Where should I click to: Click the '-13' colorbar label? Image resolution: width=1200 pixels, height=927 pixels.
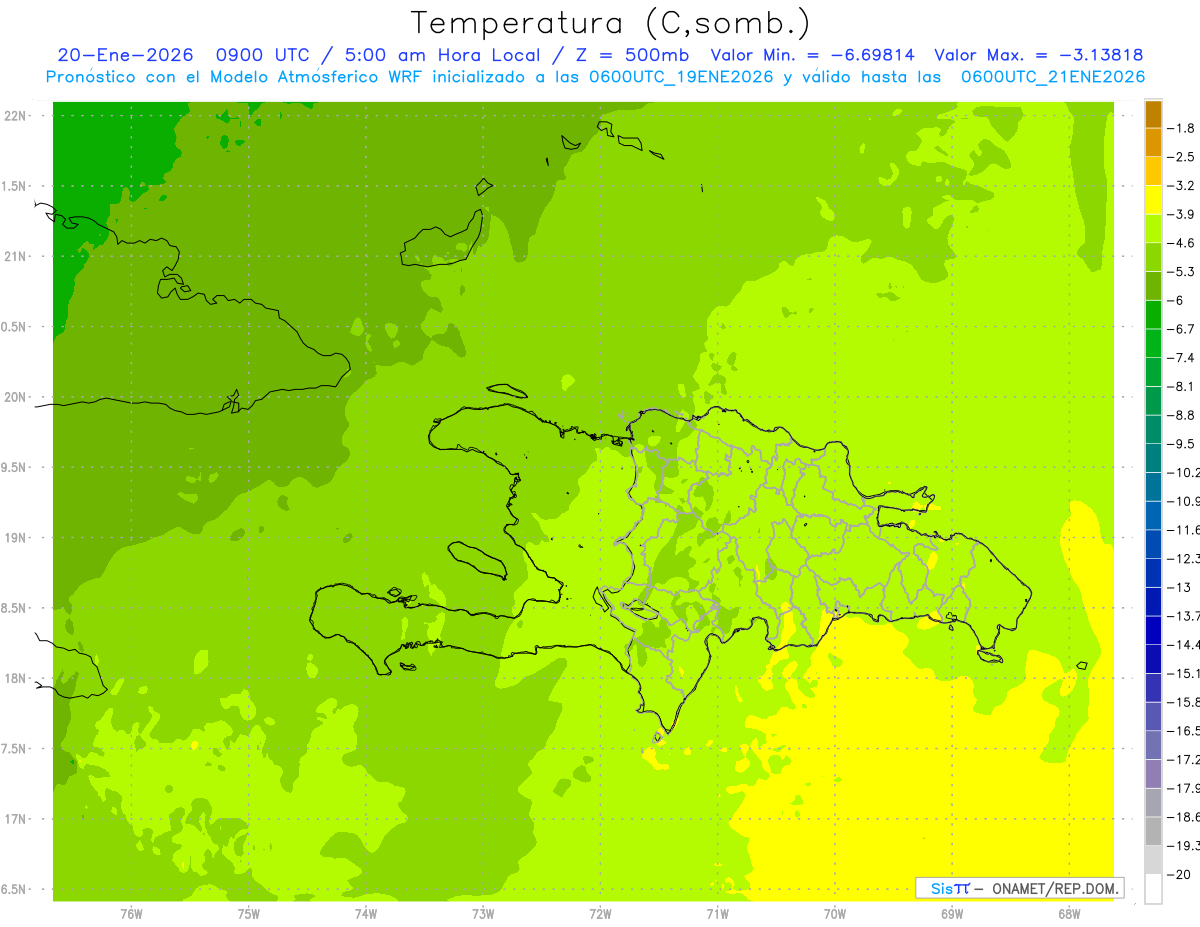[x=1180, y=587]
